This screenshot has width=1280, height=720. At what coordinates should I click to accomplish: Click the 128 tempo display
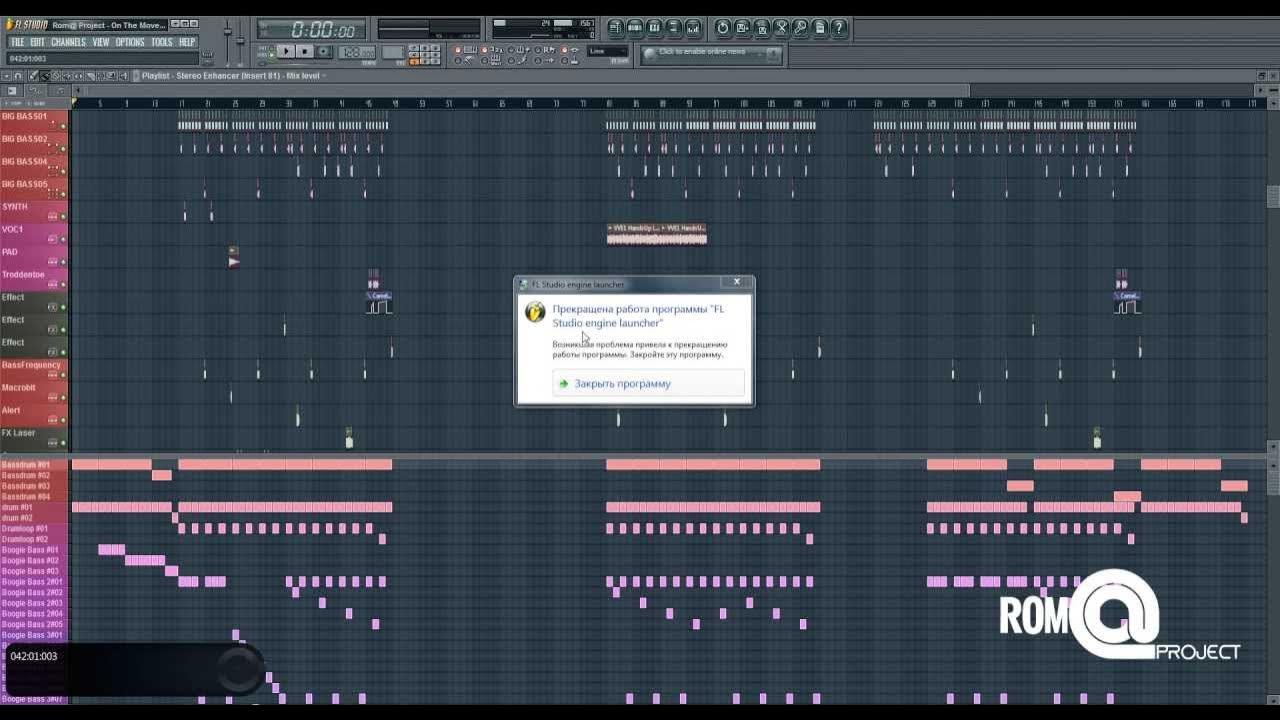pos(357,52)
